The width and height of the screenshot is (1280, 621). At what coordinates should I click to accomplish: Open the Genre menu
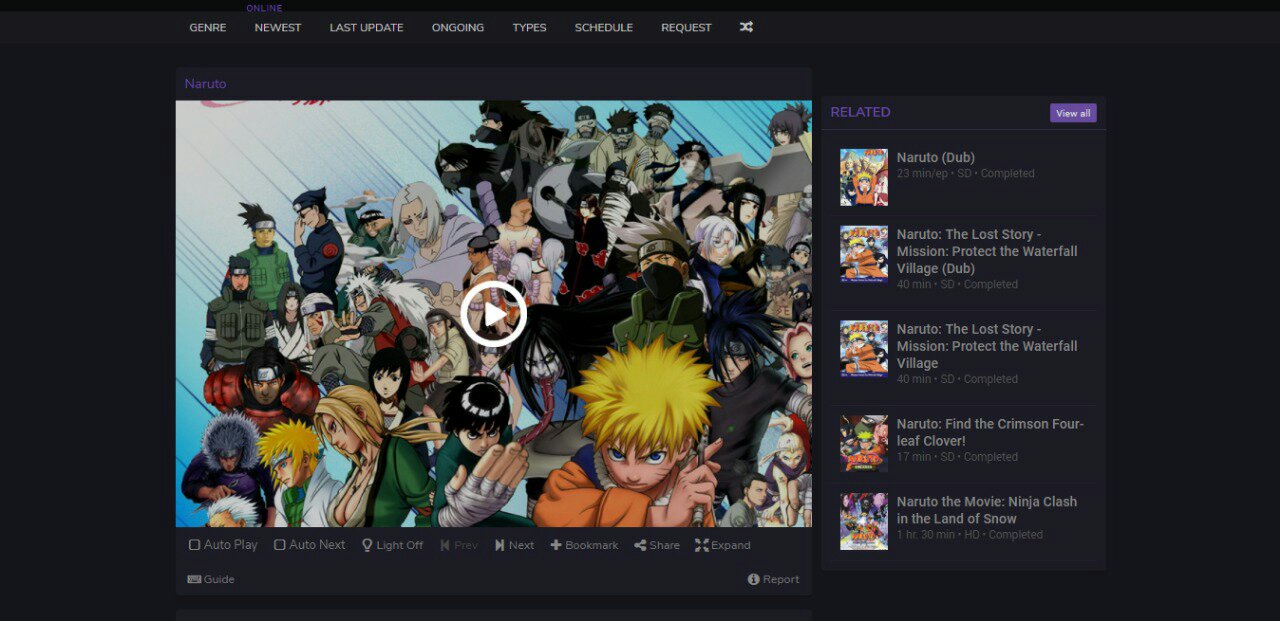click(x=208, y=27)
